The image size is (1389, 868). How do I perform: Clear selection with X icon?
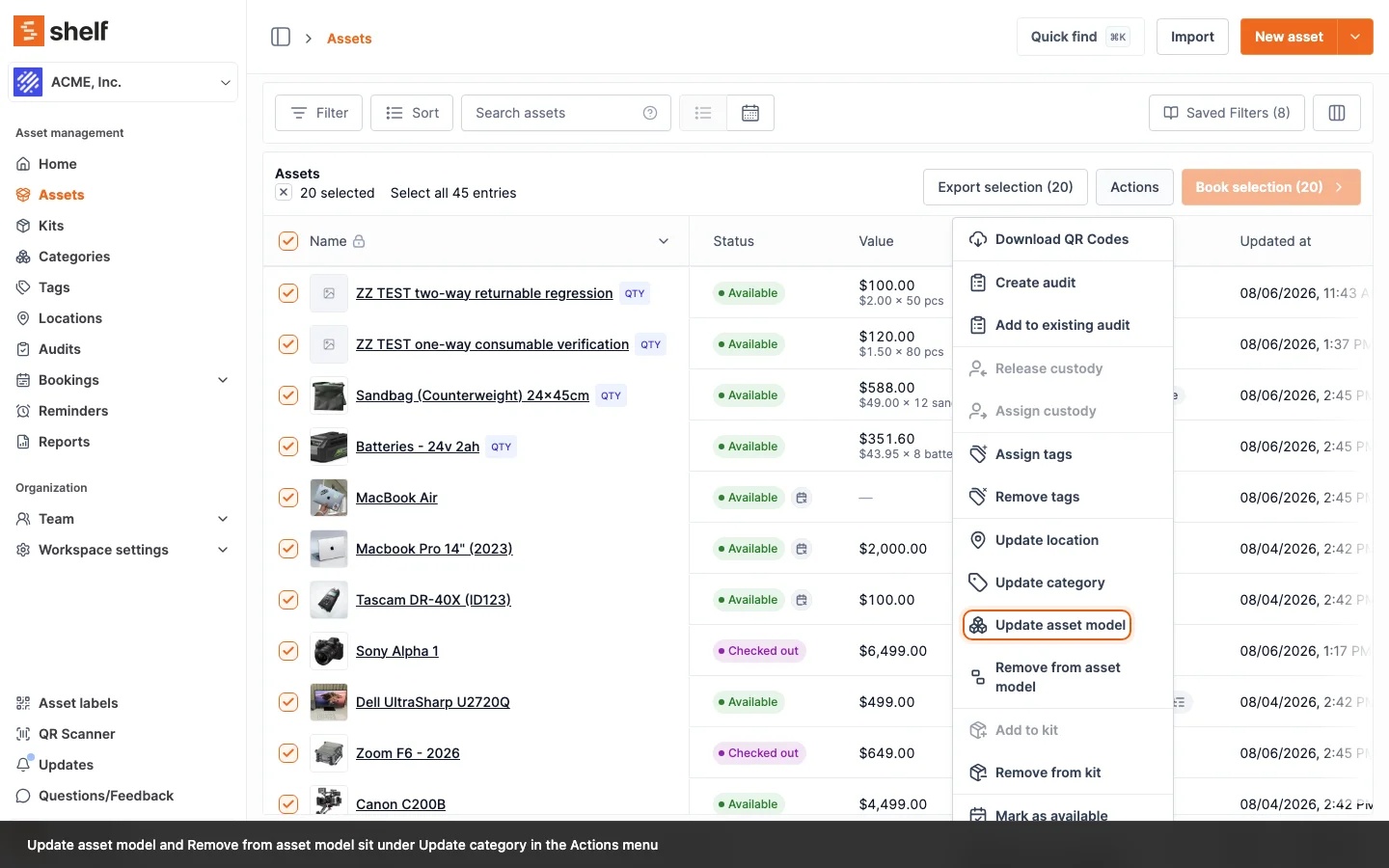tap(284, 192)
